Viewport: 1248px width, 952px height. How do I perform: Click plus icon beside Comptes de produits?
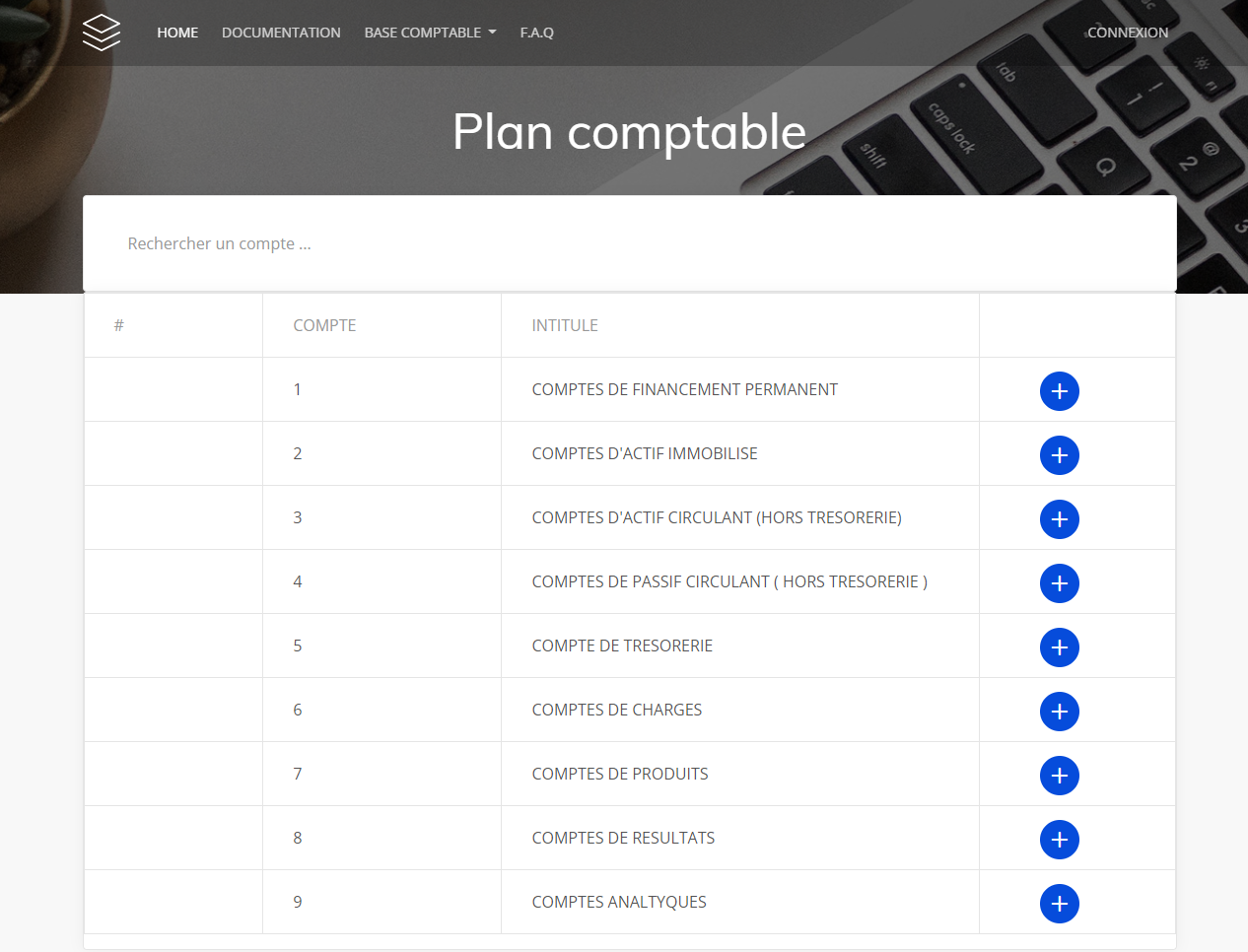(1059, 776)
